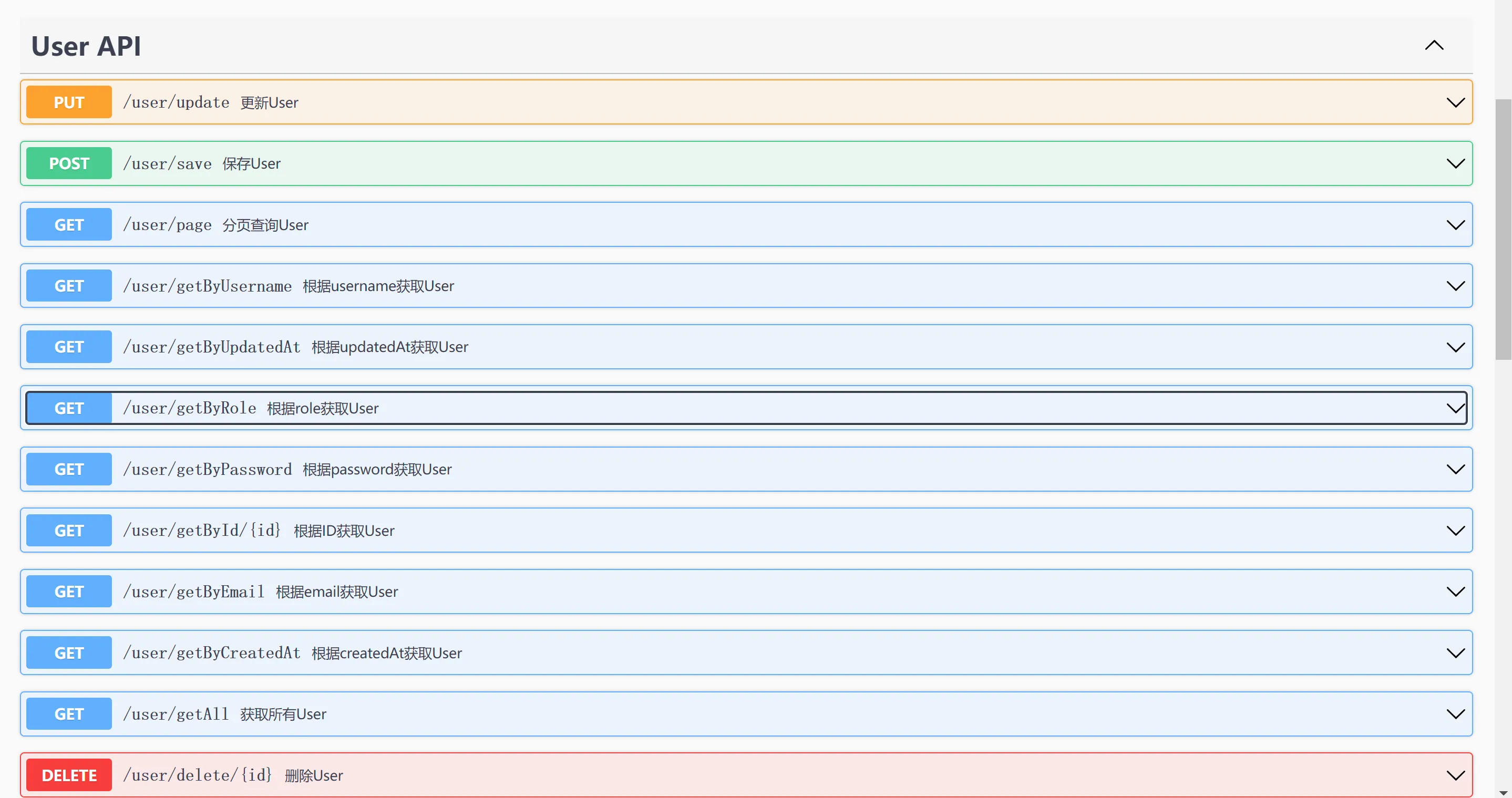Click the 根据email获取User description text
This screenshot has height=798, width=1512.
(x=337, y=592)
